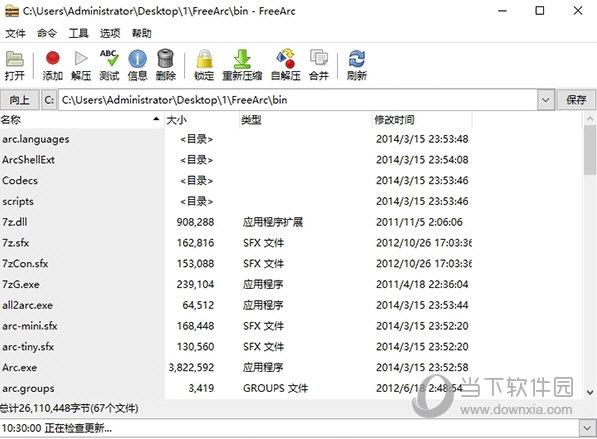Click the Lock (锁定) padlock icon
This screenshot has width=597, height=439.
tap(204, 59)
